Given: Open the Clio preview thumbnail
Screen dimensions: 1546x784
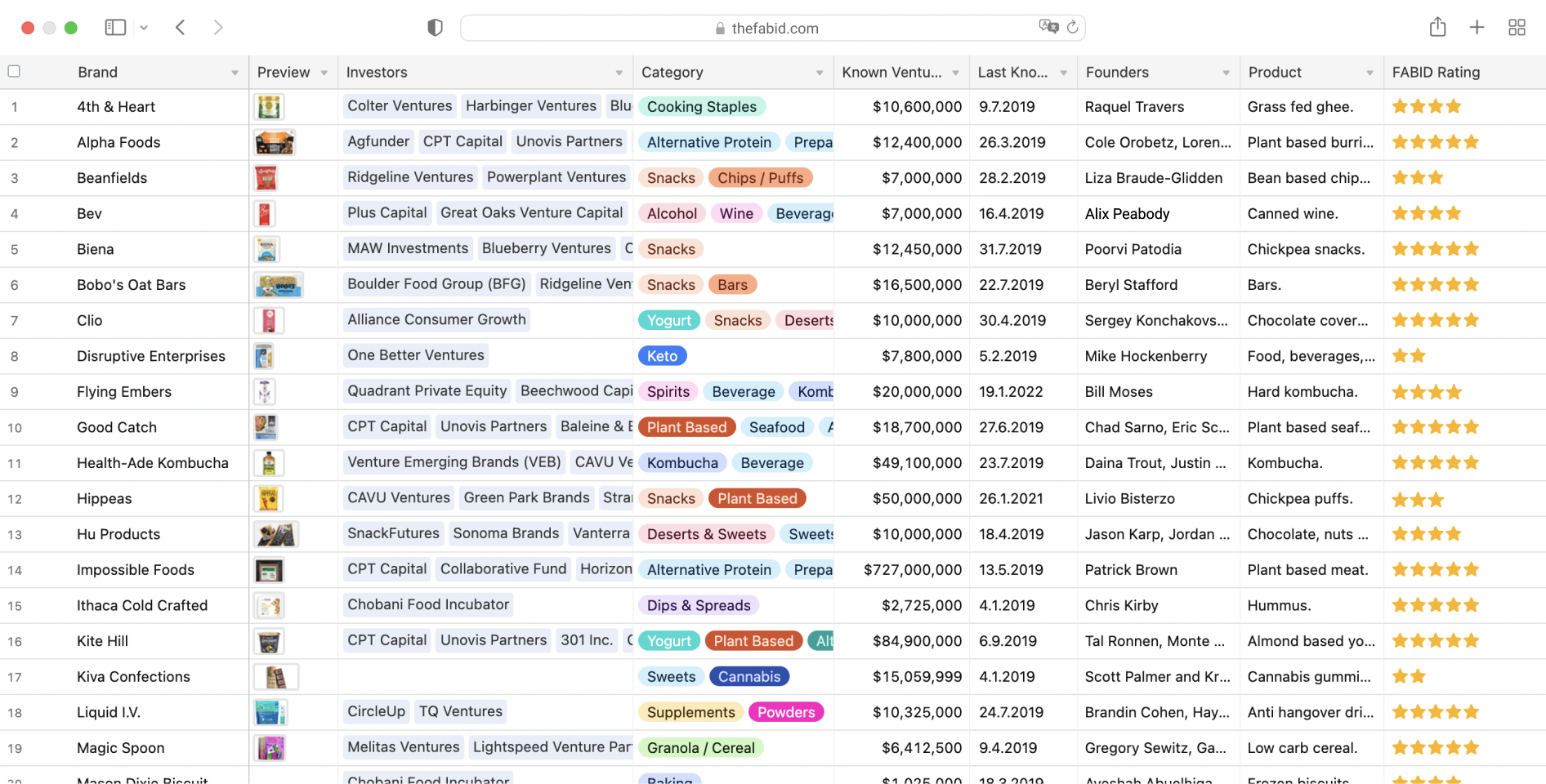Looking at the screenshot, I should point(269,321).
